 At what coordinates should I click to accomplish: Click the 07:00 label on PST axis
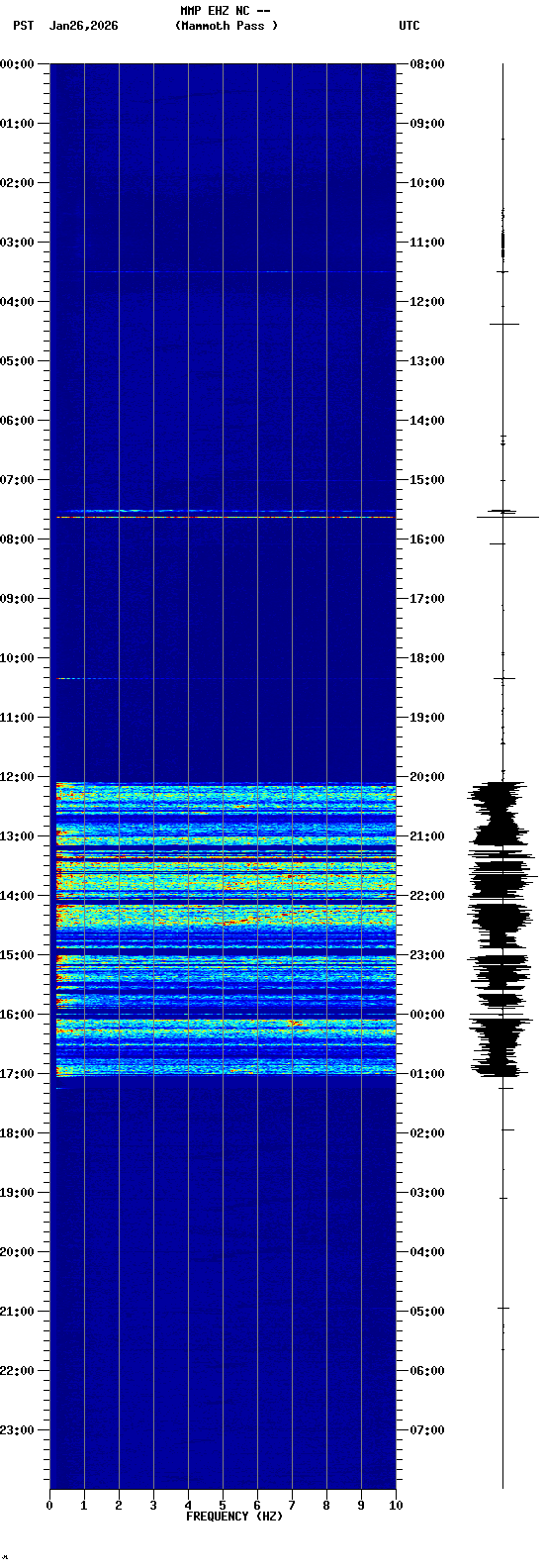(17, 480)
